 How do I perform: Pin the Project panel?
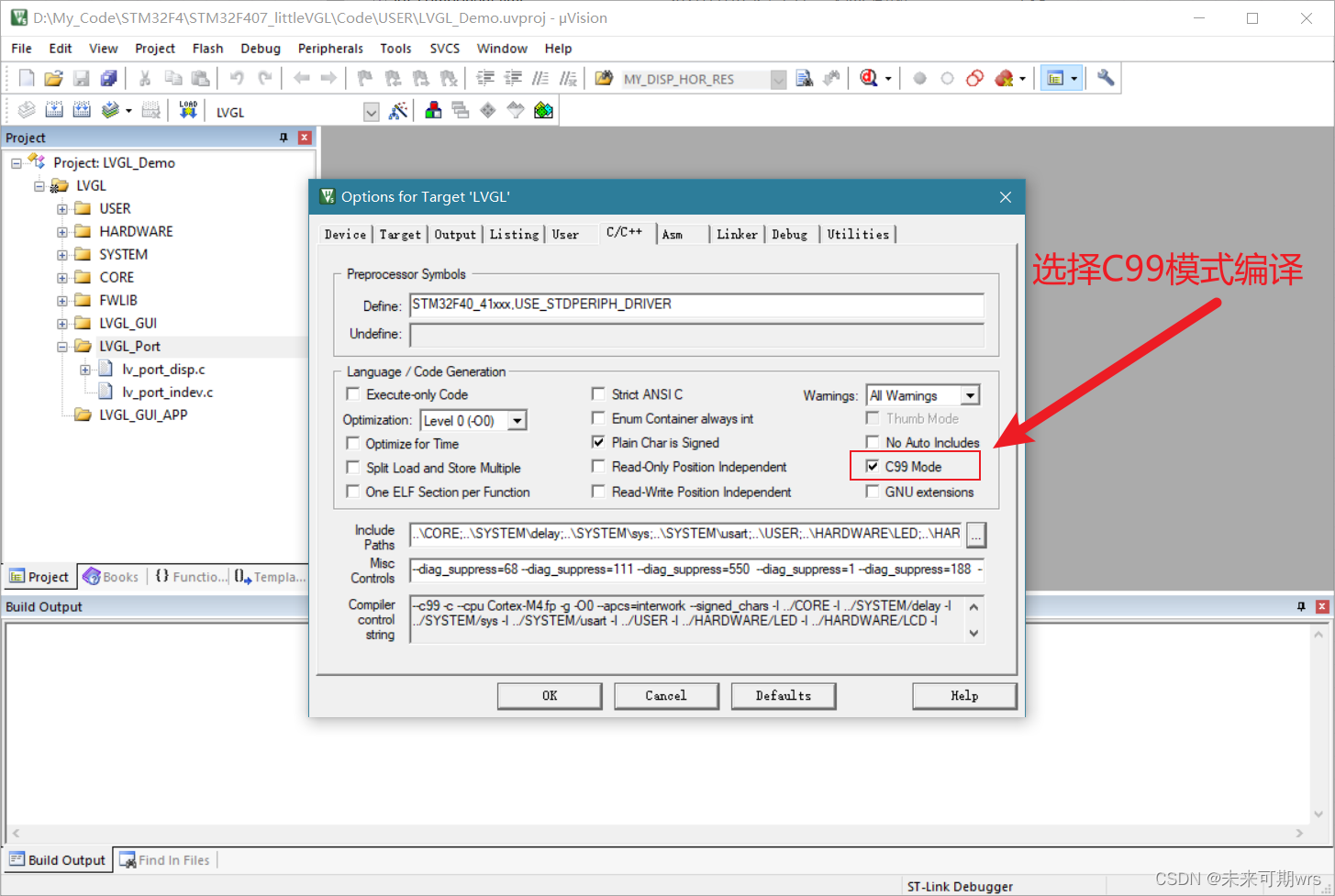[284, 138]
